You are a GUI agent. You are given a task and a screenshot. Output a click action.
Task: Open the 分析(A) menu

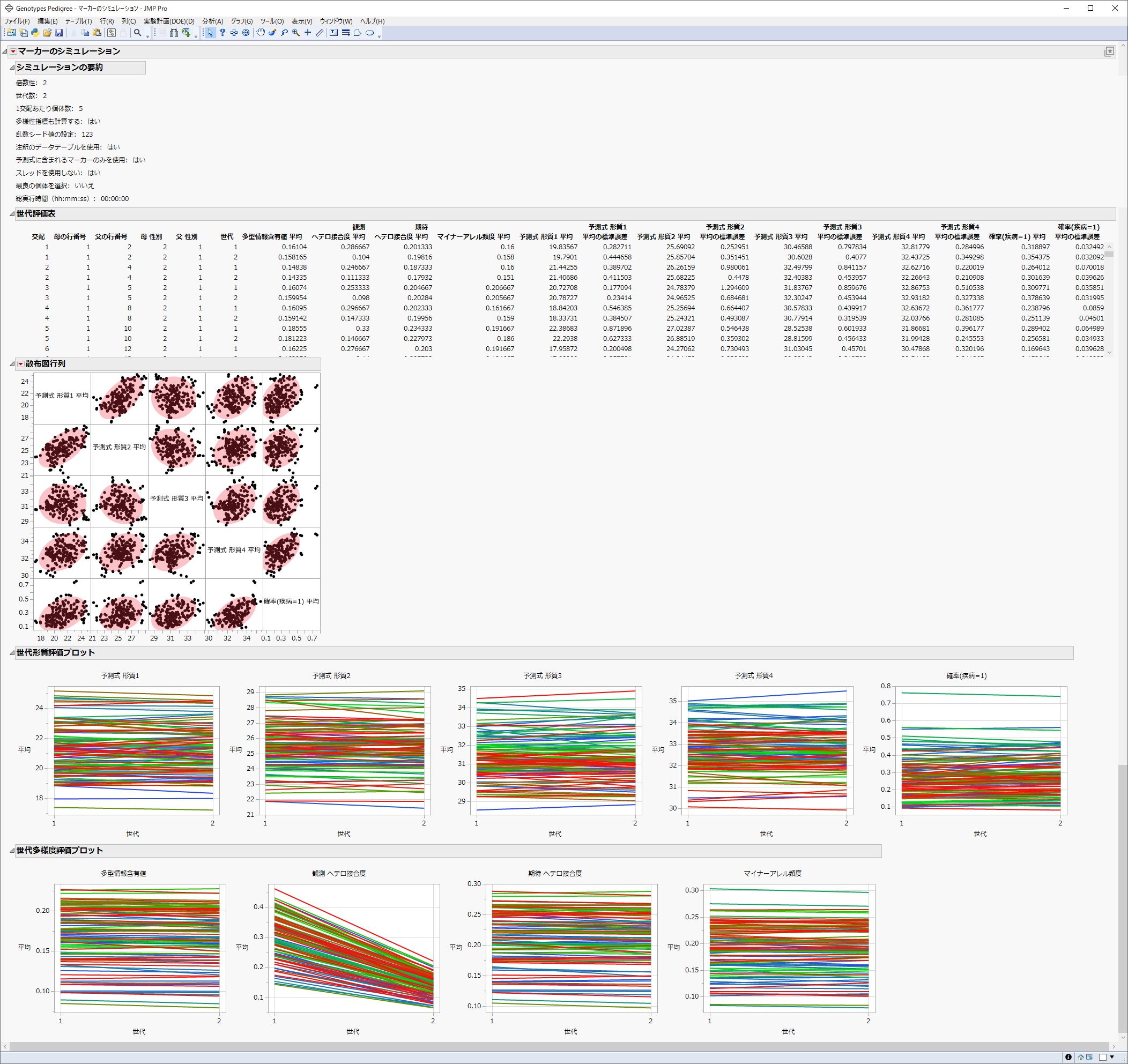(213, 21)
